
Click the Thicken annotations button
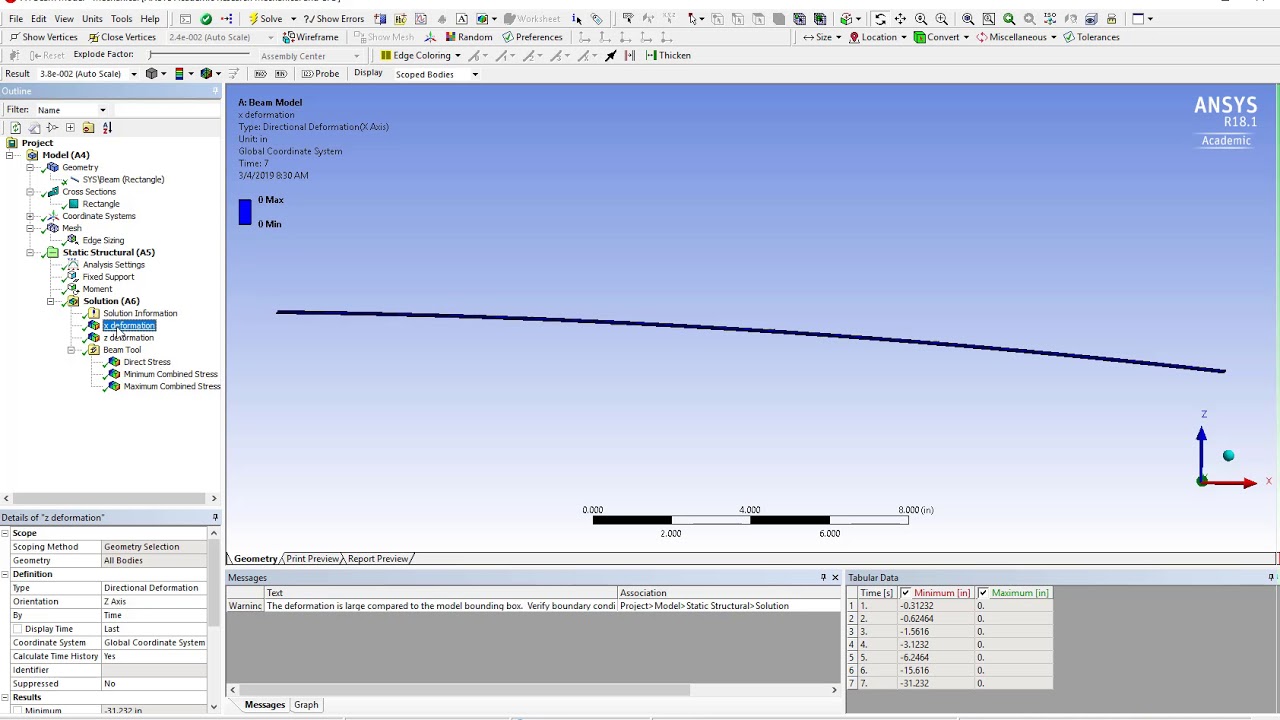coord(668,55)
